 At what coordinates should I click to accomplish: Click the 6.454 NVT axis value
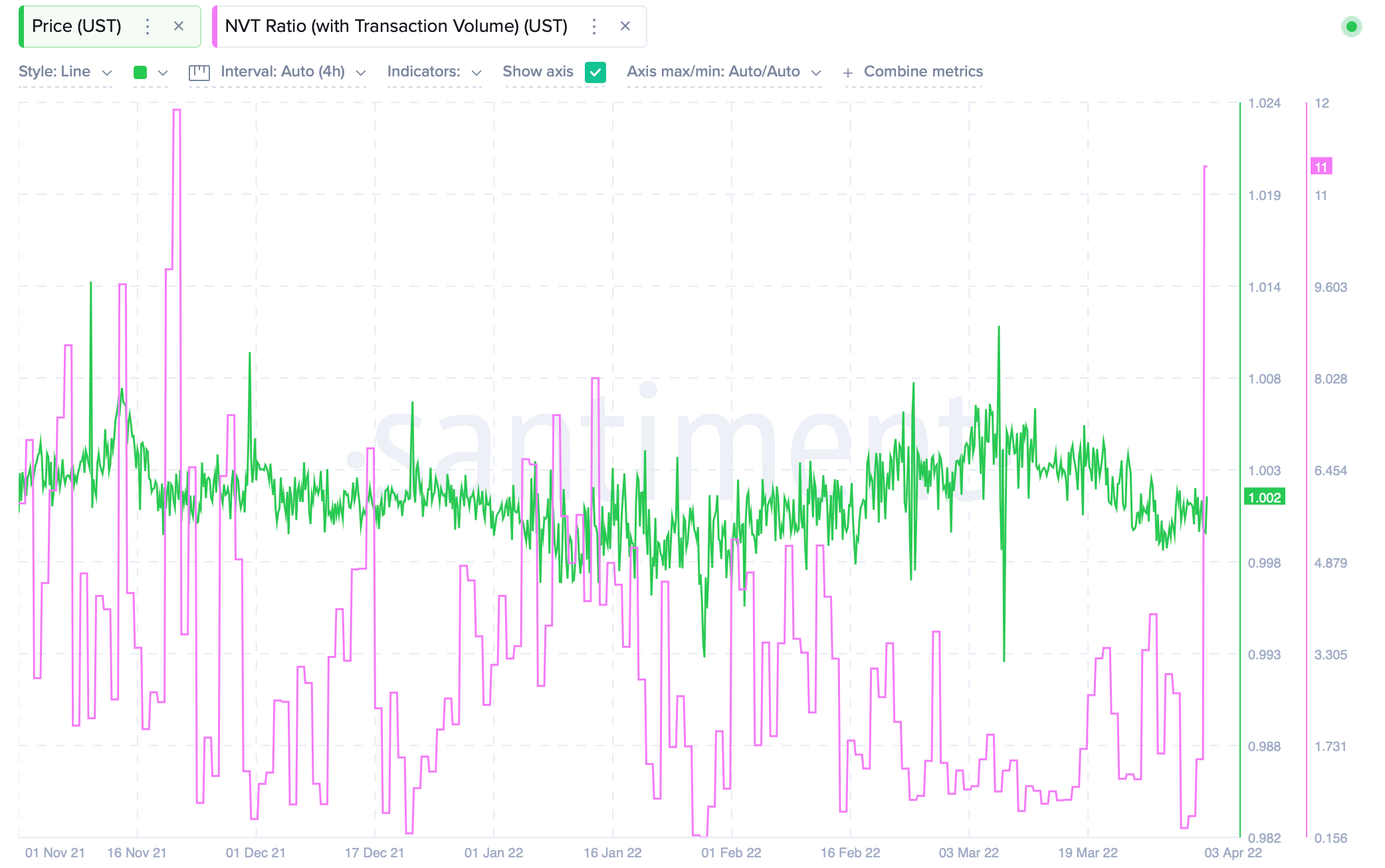(1331, 471)
